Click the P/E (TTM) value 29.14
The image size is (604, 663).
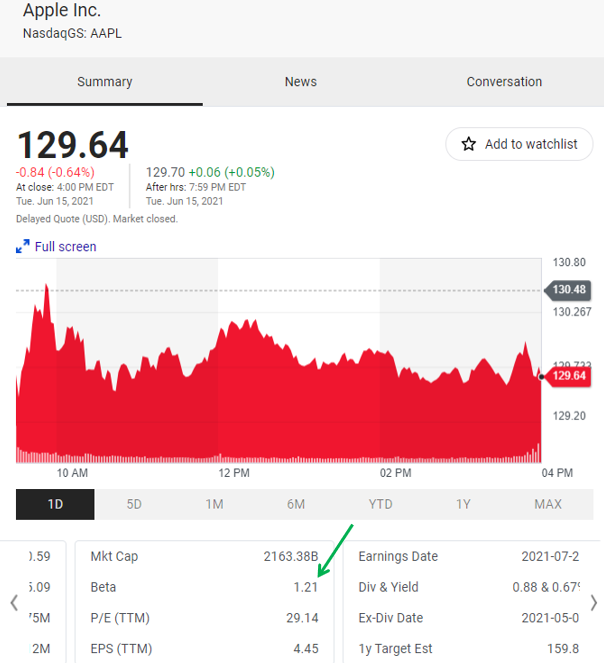click(x=302, y=618)
